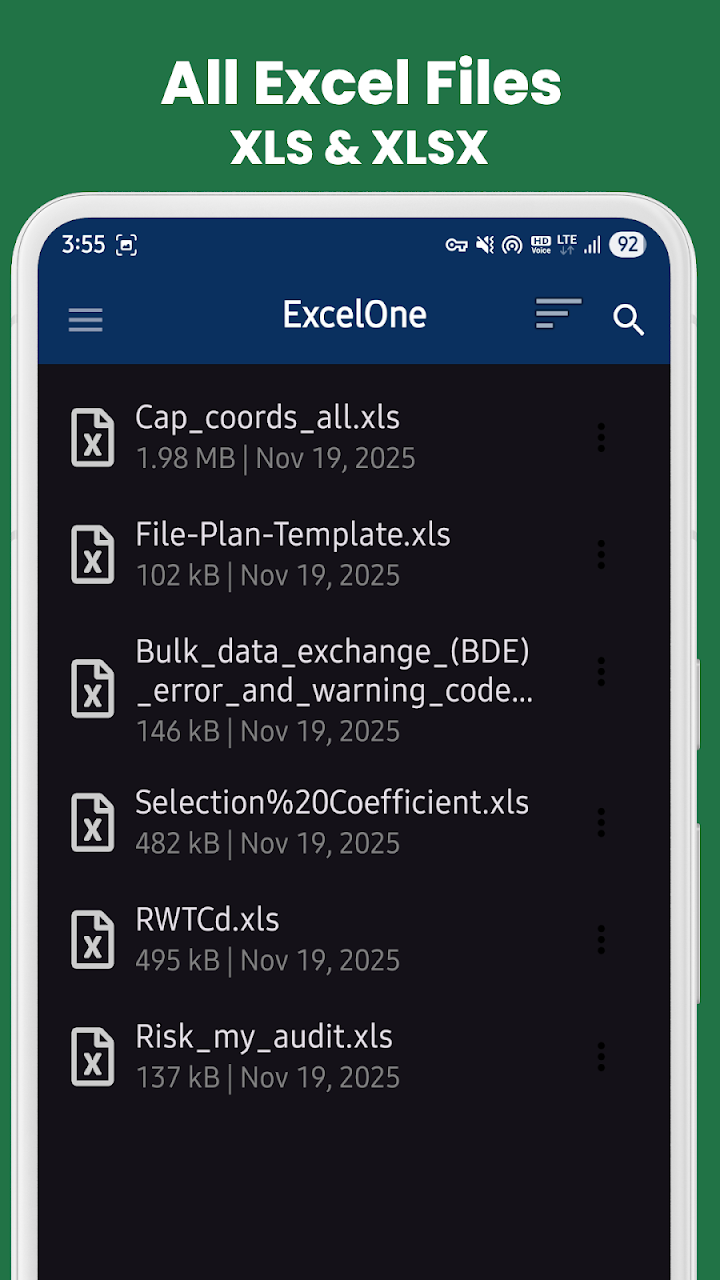Screen dimensions: 720x1280
Task: Tap the LTE network status icon
Action: click(x=567, y=245)
